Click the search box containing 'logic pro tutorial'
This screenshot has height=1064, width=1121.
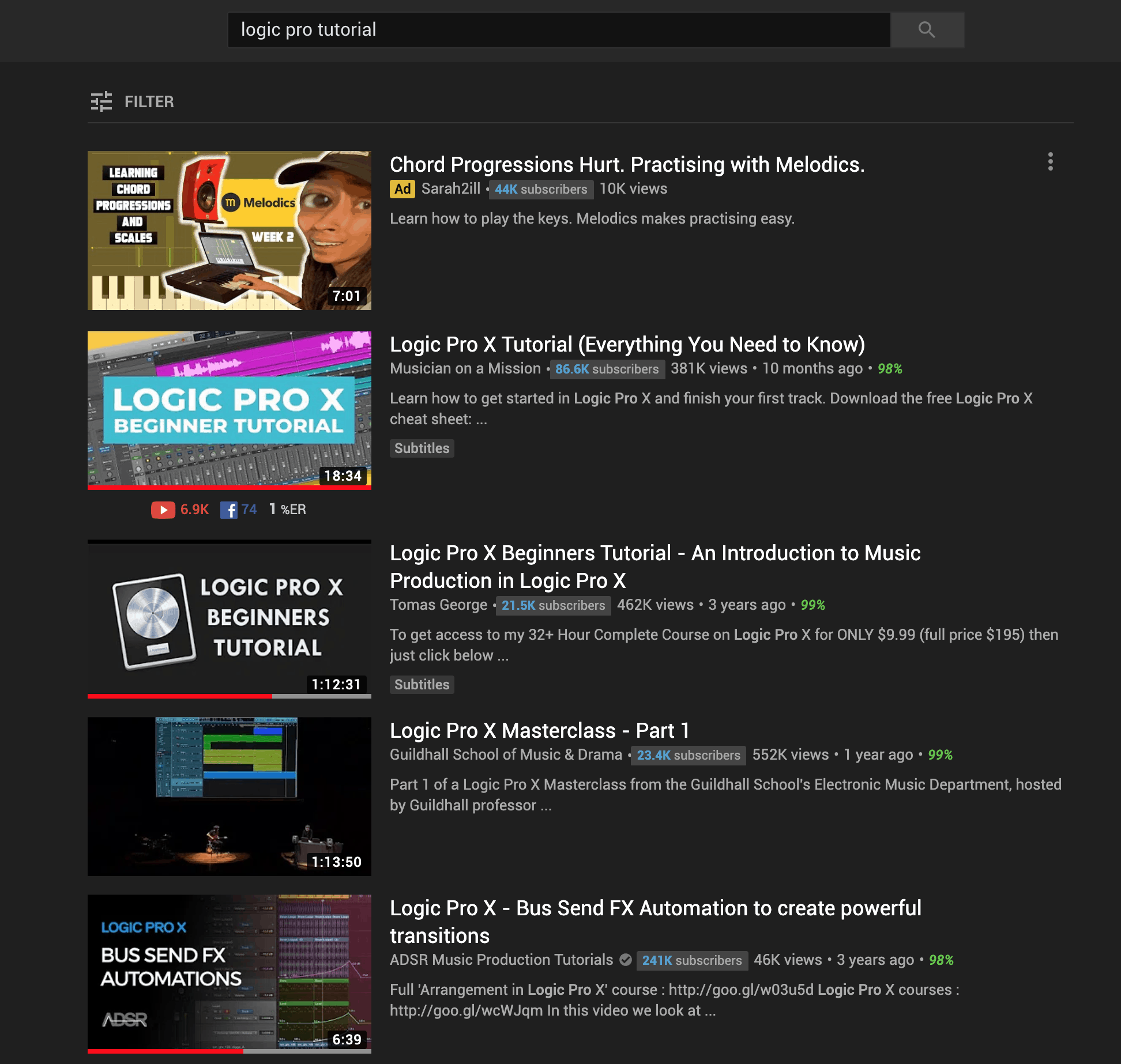(559, 29)
